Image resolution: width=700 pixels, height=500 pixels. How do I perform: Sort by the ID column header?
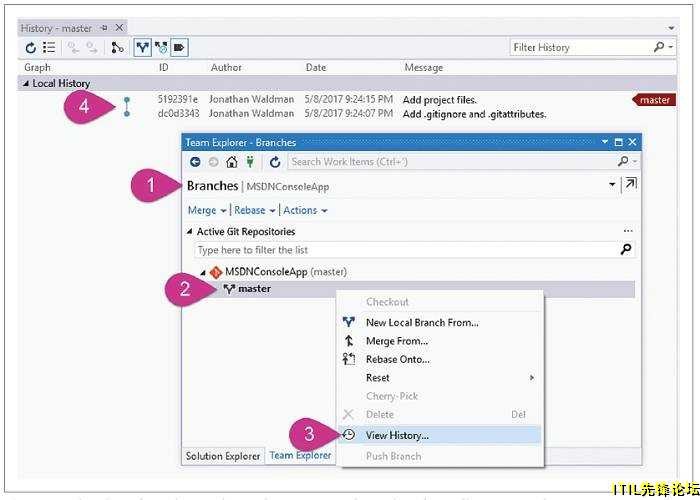coord(163,67)
